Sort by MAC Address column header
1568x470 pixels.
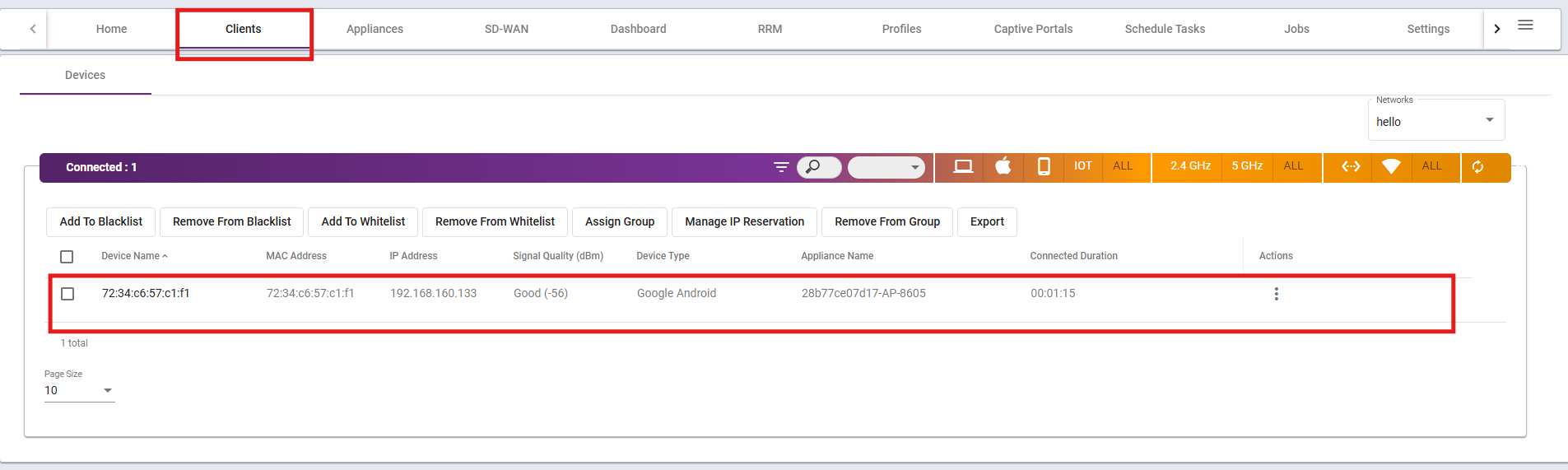pyautogui.click(x=296, y=256)
